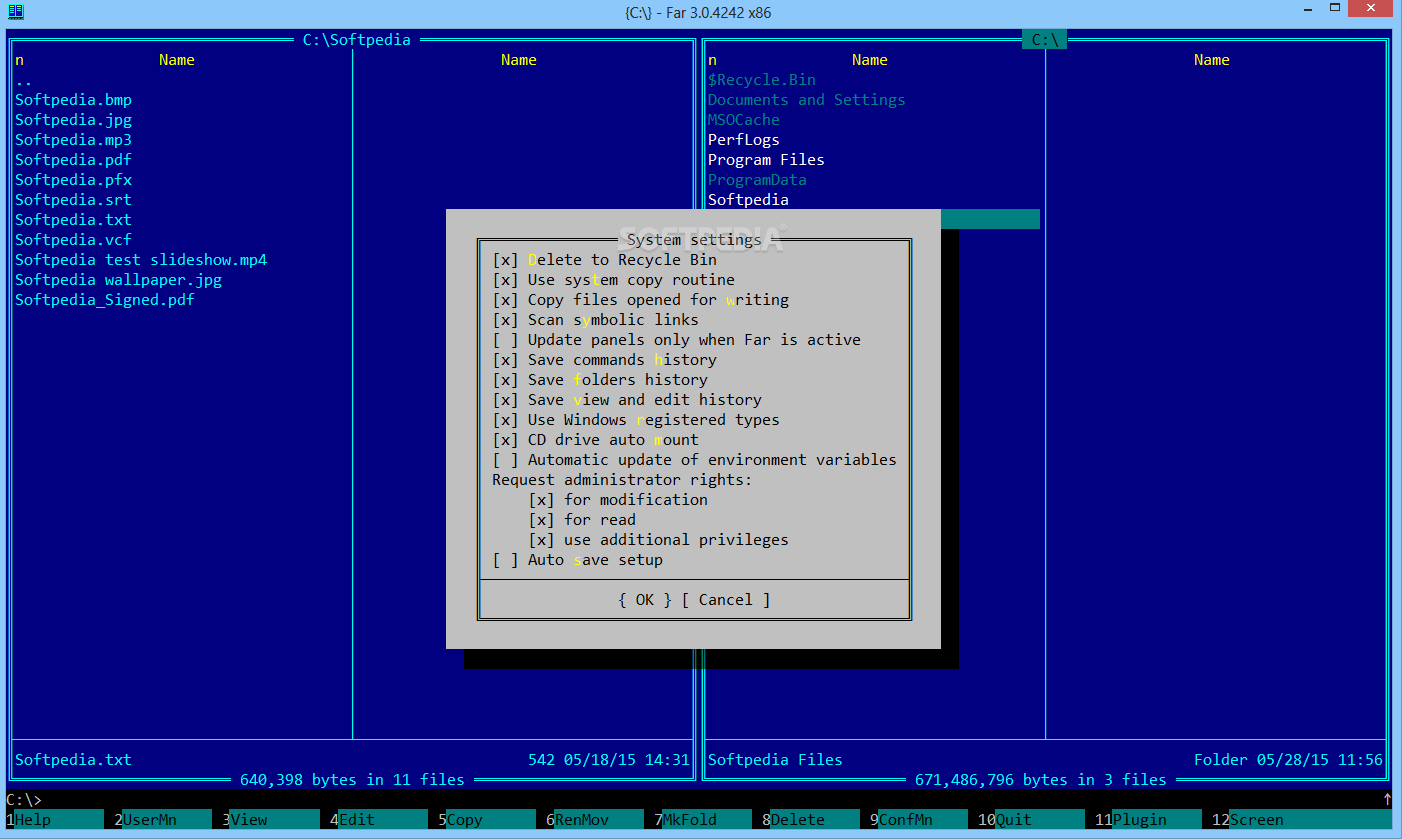This screenshot has height=839, width=1402.
Task: Click '671,486,796 bytes in 3 files' status
Action: click(x=1040, y=780)
